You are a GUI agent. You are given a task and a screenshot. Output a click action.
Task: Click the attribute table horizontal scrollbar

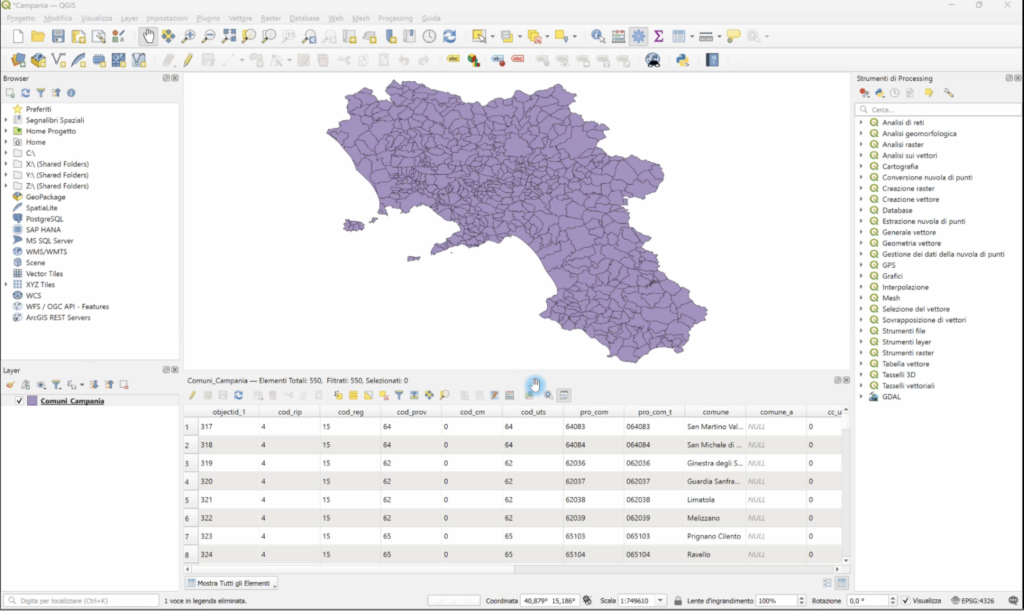coord(511,569)
